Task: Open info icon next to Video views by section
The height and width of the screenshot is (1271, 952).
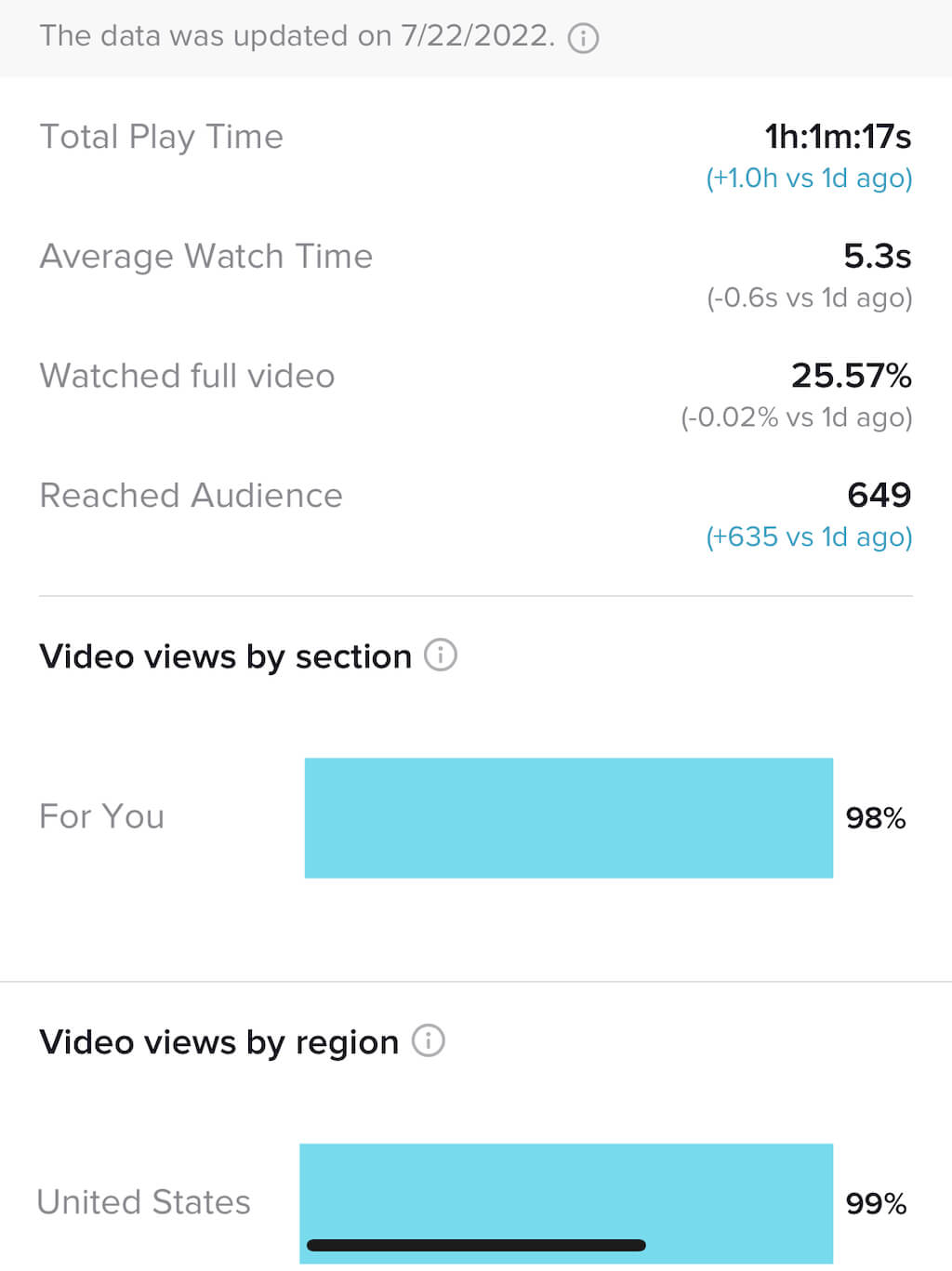Action: click(441, 655)
